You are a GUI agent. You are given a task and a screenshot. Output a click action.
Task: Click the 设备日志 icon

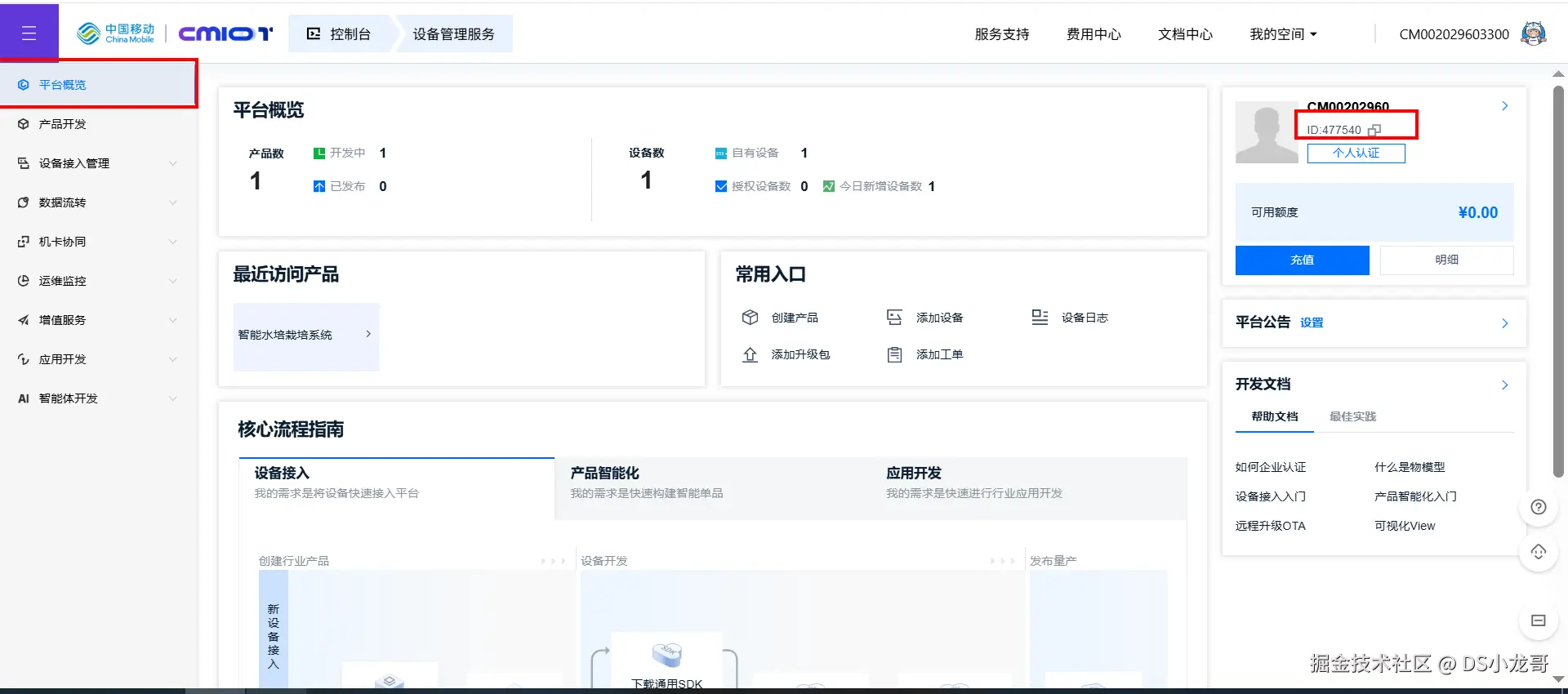pos(1040,318)
